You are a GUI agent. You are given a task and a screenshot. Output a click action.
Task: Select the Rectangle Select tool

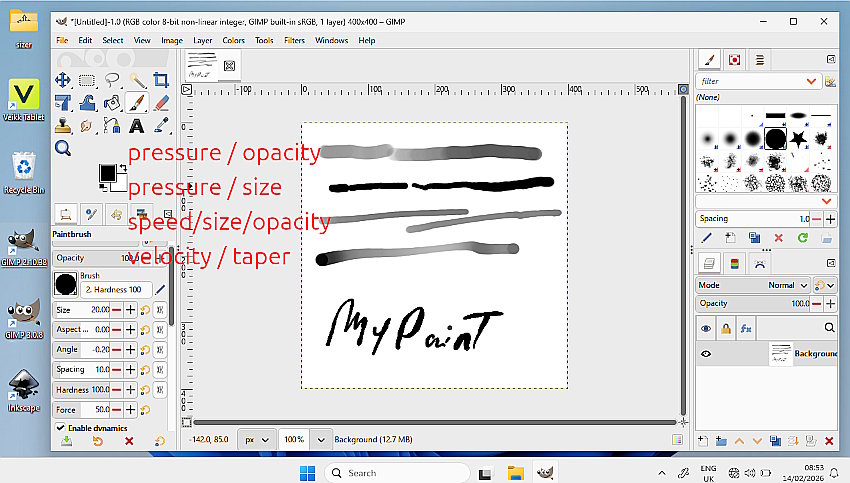pyautogui.click(x=87, y=80)
